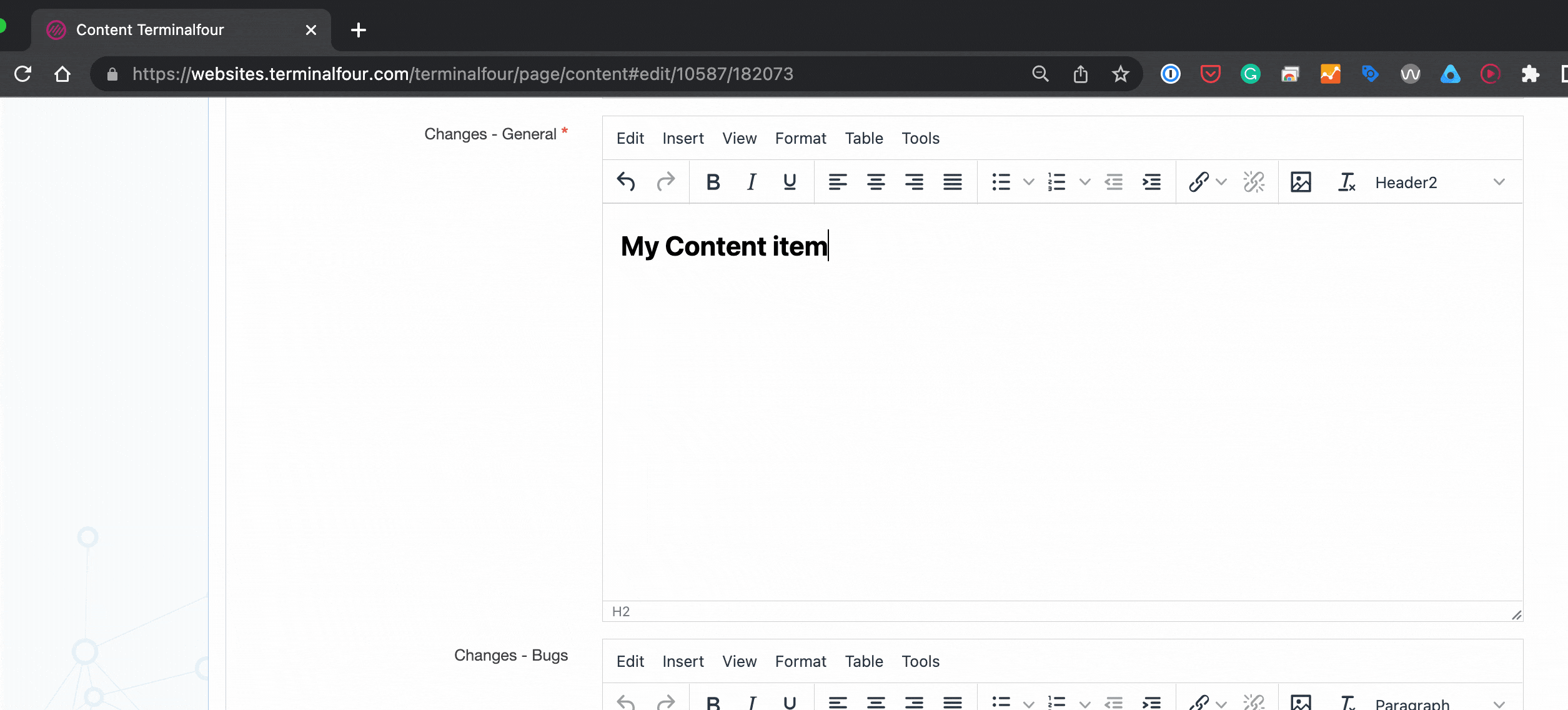The width and height of the screenshot is (1568, 710).
Task: Open View menu in Changes - Bugs editor
Action: tap(739, 661)
